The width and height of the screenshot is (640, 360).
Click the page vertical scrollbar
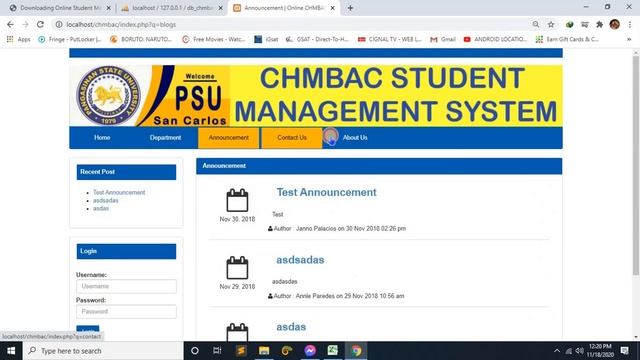coord(636,165)
